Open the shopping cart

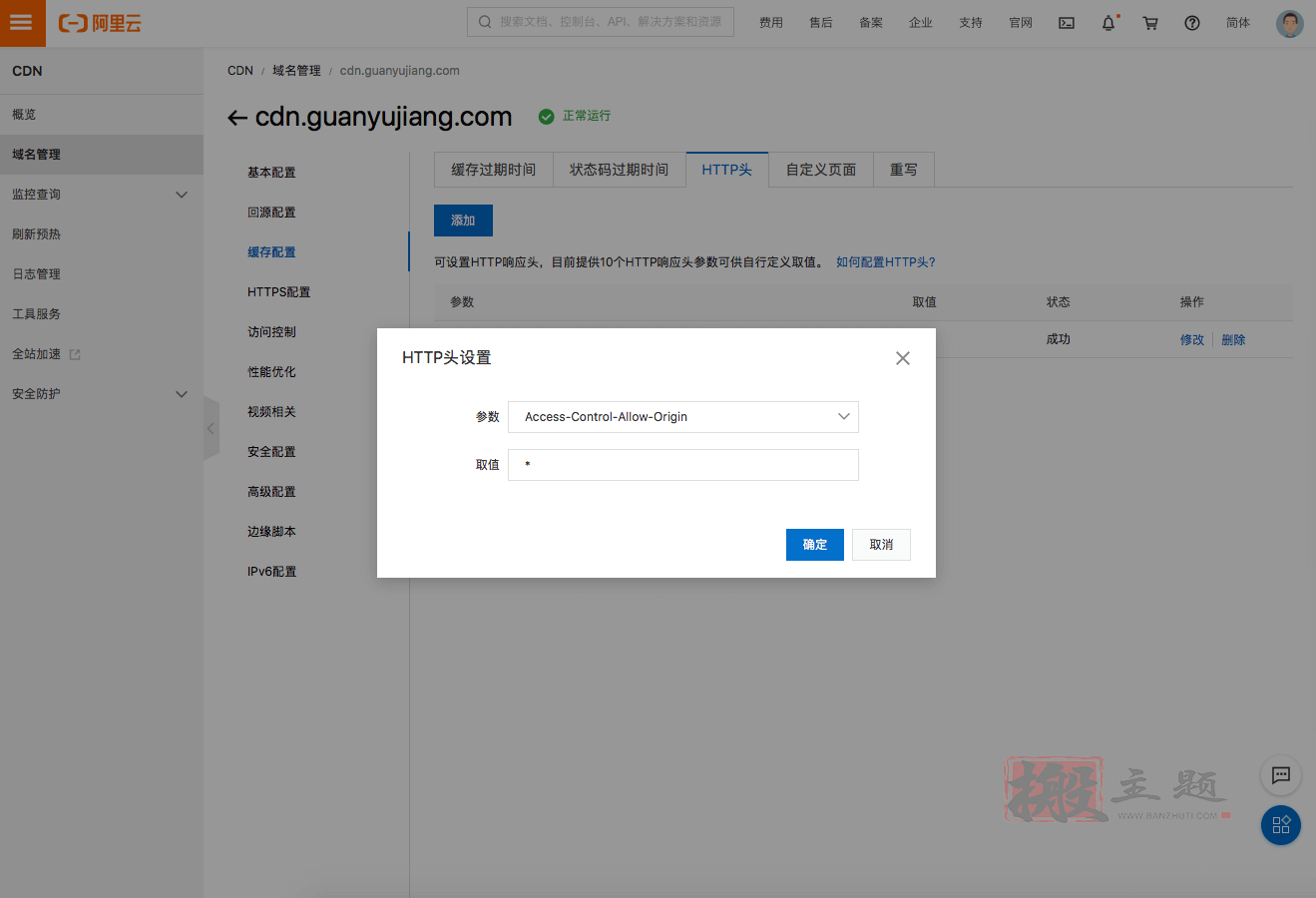1150,23
